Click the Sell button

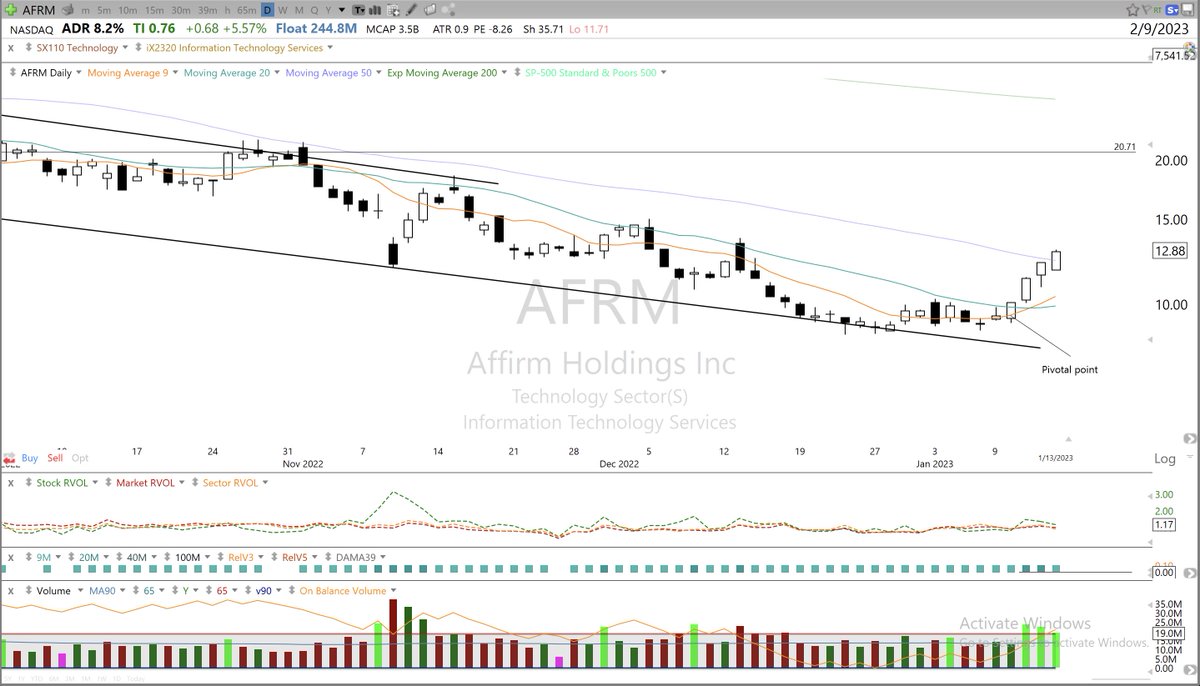tap(55, 458)
